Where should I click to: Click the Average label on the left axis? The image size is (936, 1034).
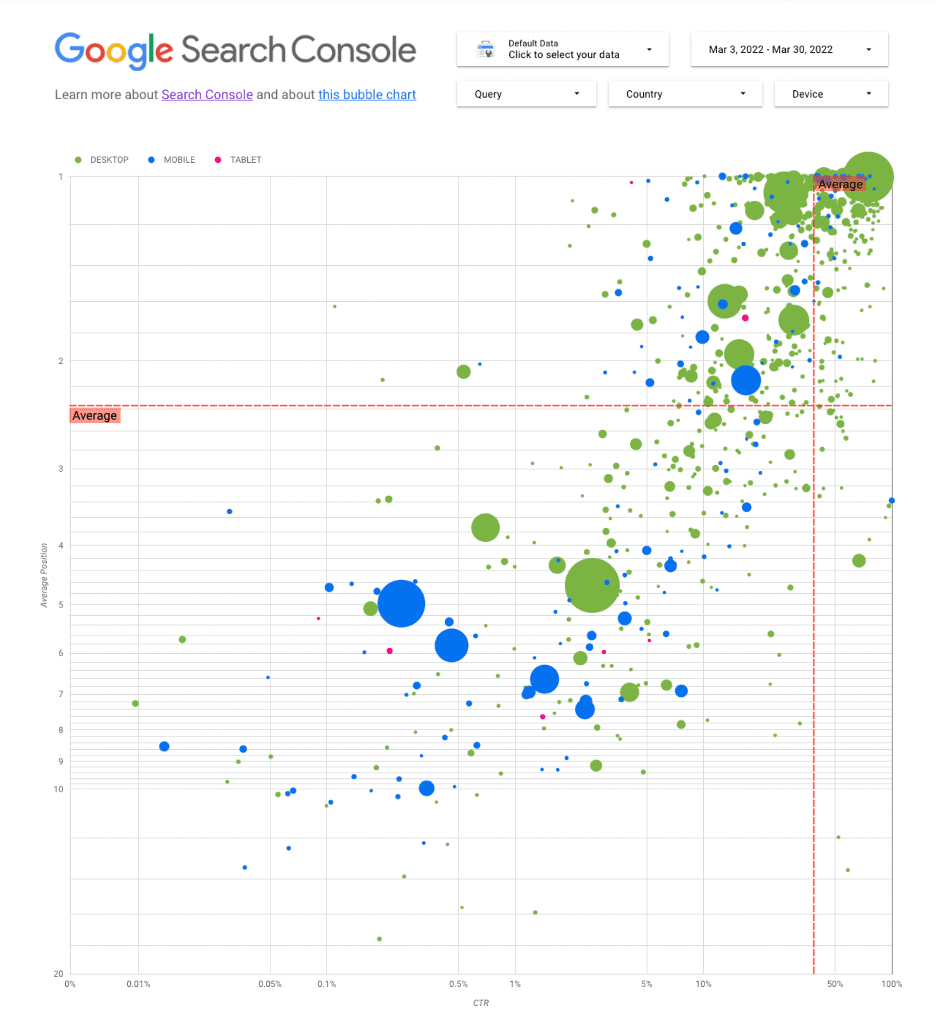[x=94, y=415]
